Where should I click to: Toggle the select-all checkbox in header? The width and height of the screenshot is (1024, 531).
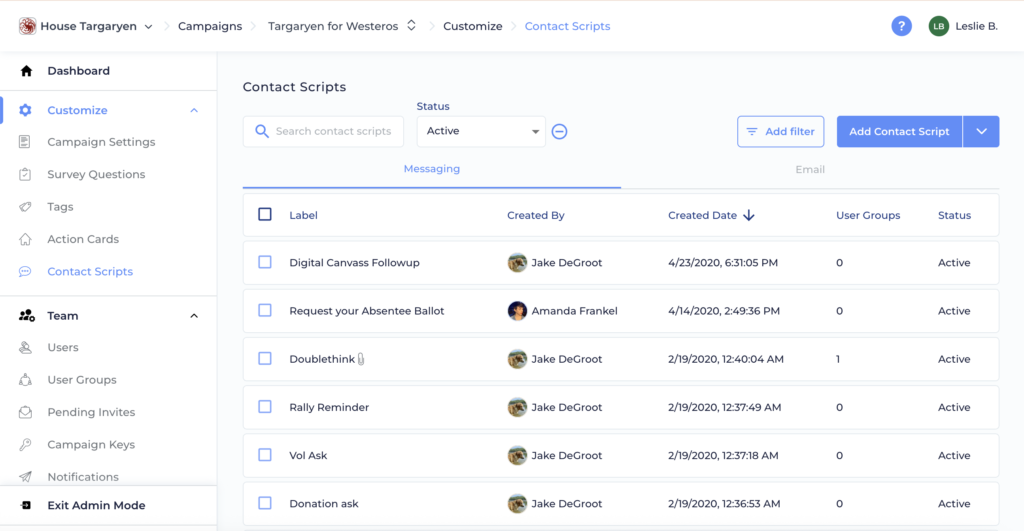(264, 214)
